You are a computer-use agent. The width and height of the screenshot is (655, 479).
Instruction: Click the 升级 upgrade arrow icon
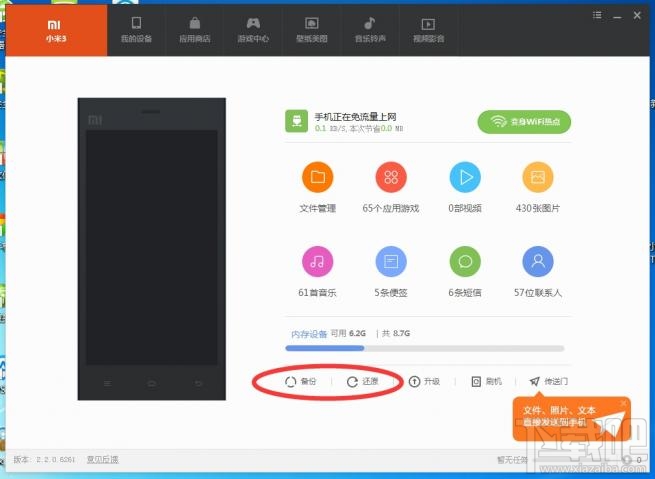click(414, 382)
